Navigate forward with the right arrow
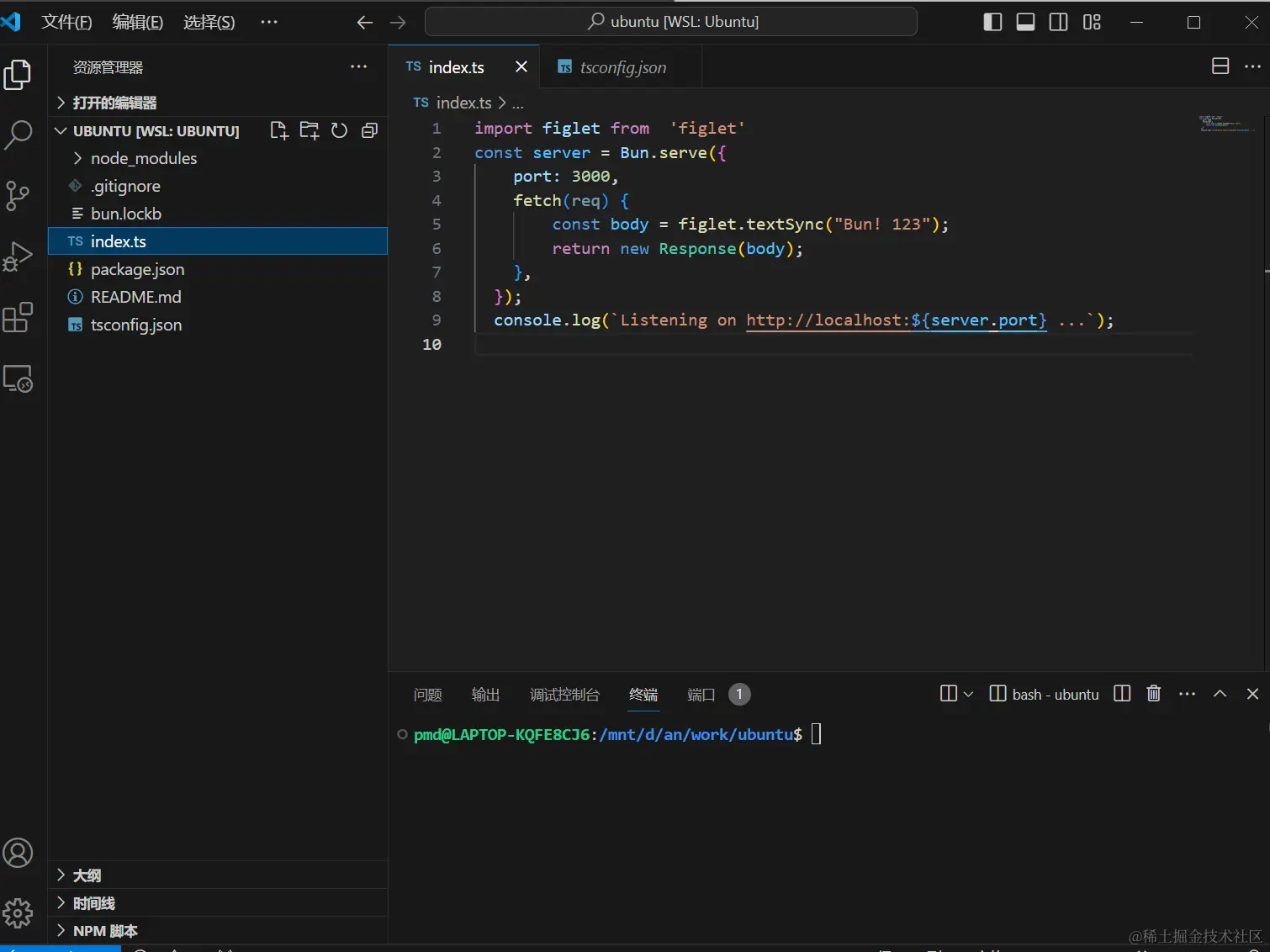The height and width of the screenshot is (952, 1270). tap(398, 23)
